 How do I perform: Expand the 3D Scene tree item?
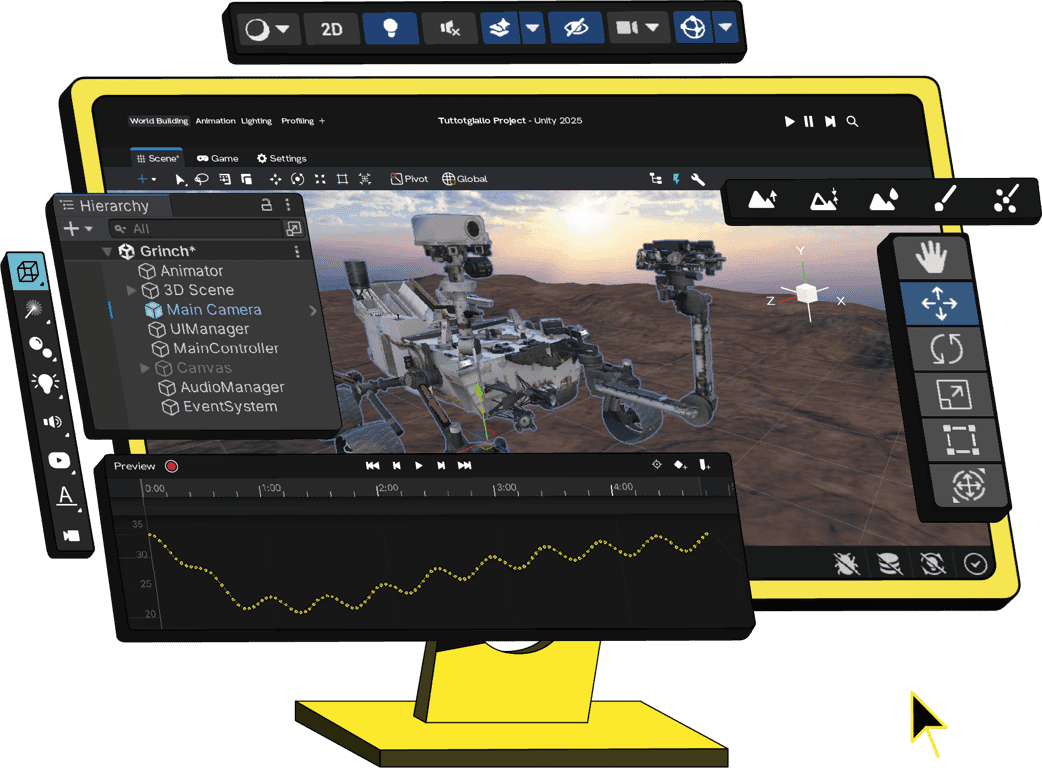pyautogui.click(x=131, y=290)
